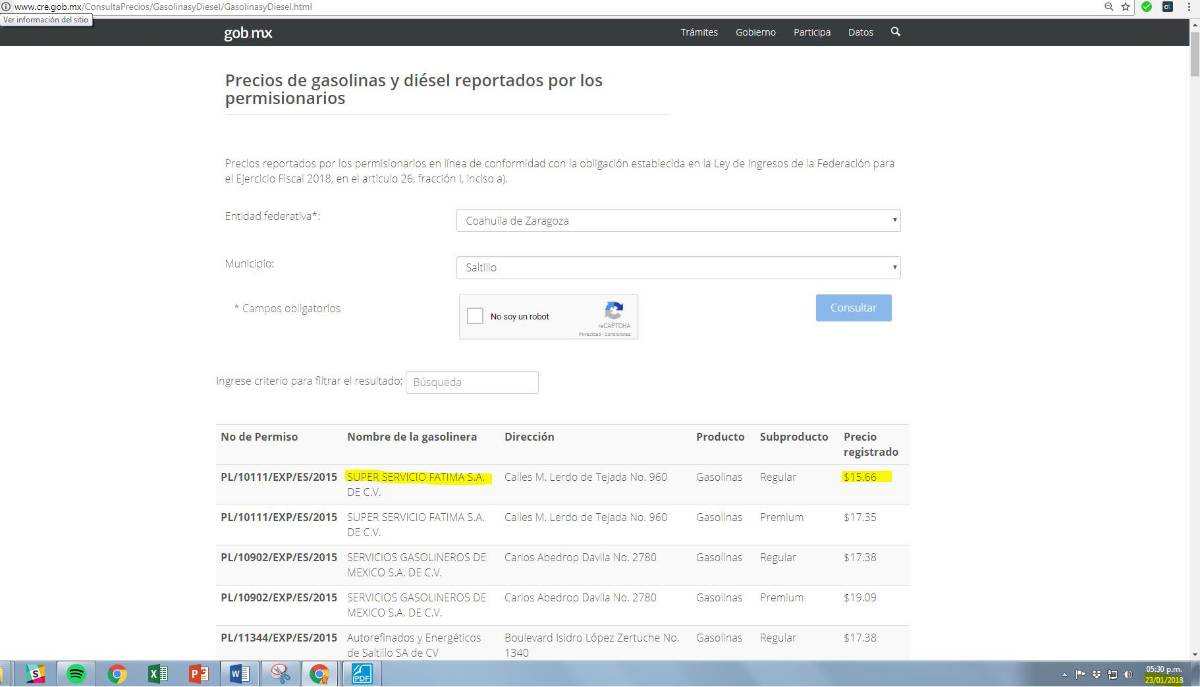
Task: Click the search magnifier in gob.mx navbar
Action: (x=895, y=32)
